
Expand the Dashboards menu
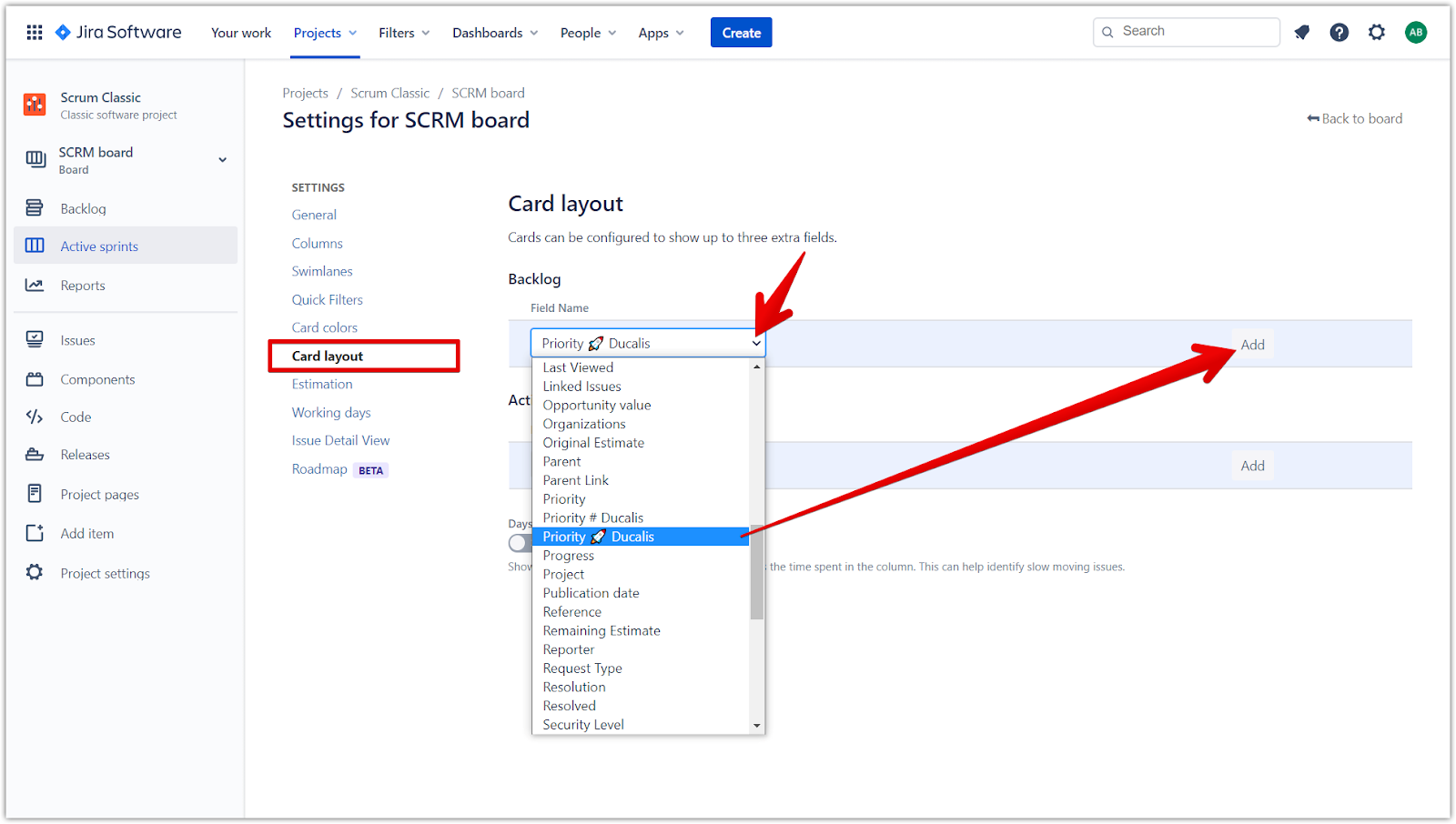495,33
